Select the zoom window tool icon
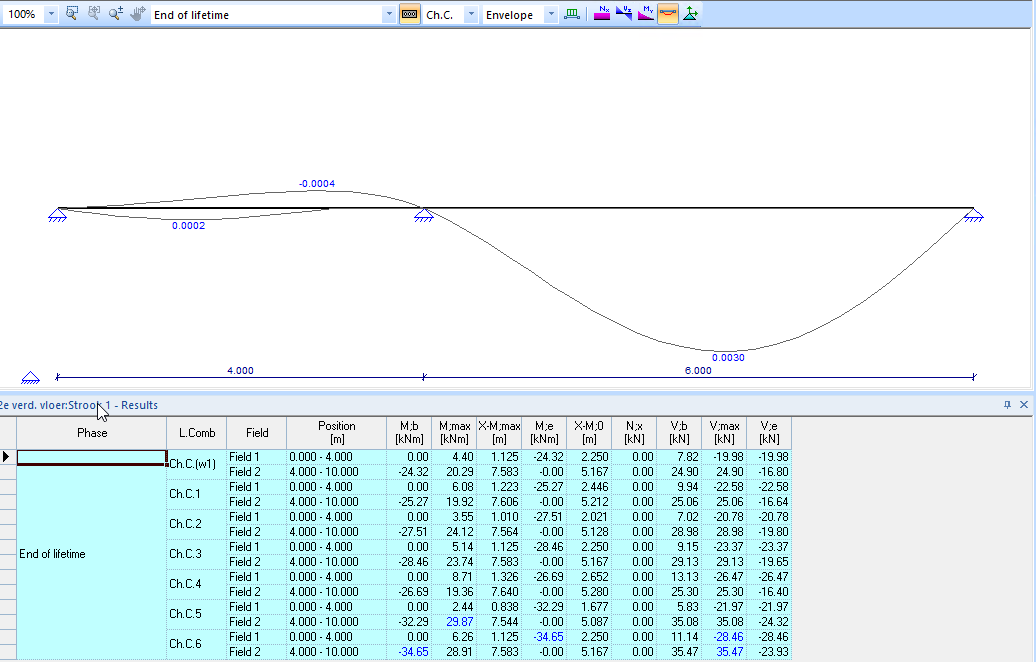Screen dimensions: 1036x662 click(x=72, y=14)
